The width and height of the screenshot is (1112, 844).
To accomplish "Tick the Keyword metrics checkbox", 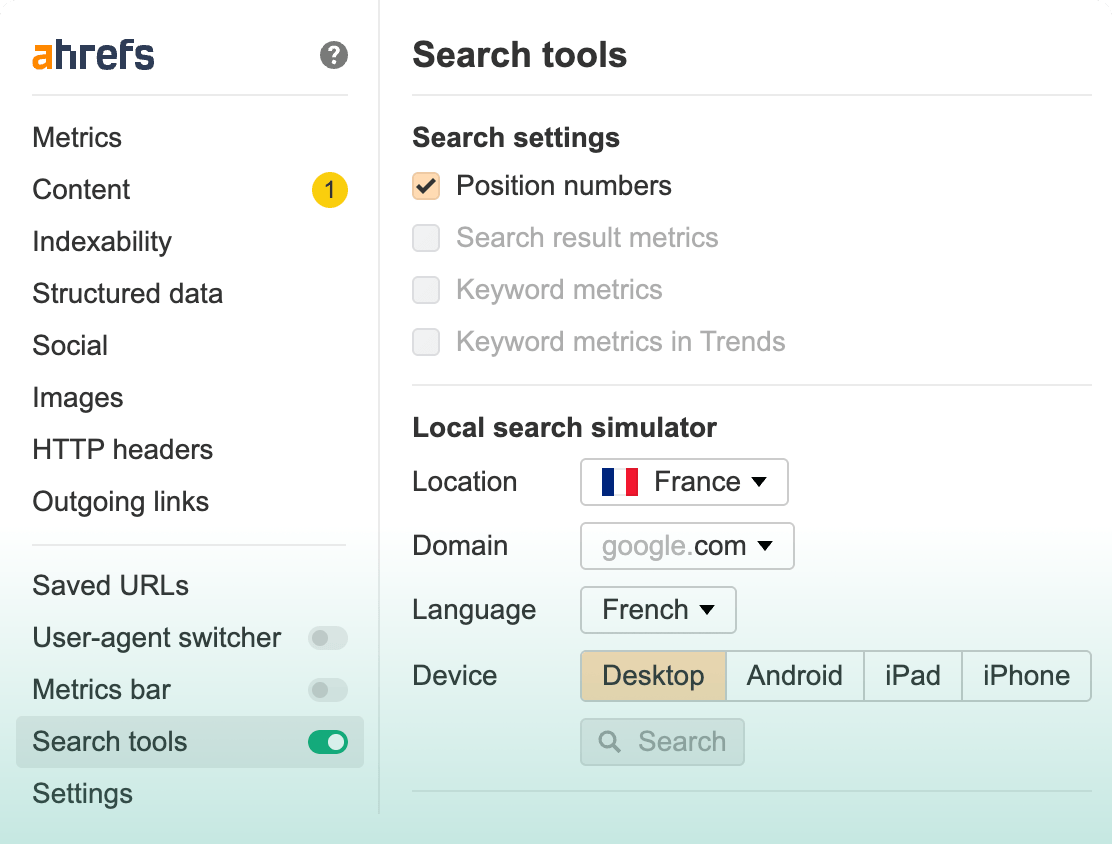I will (x=427, y=290).
